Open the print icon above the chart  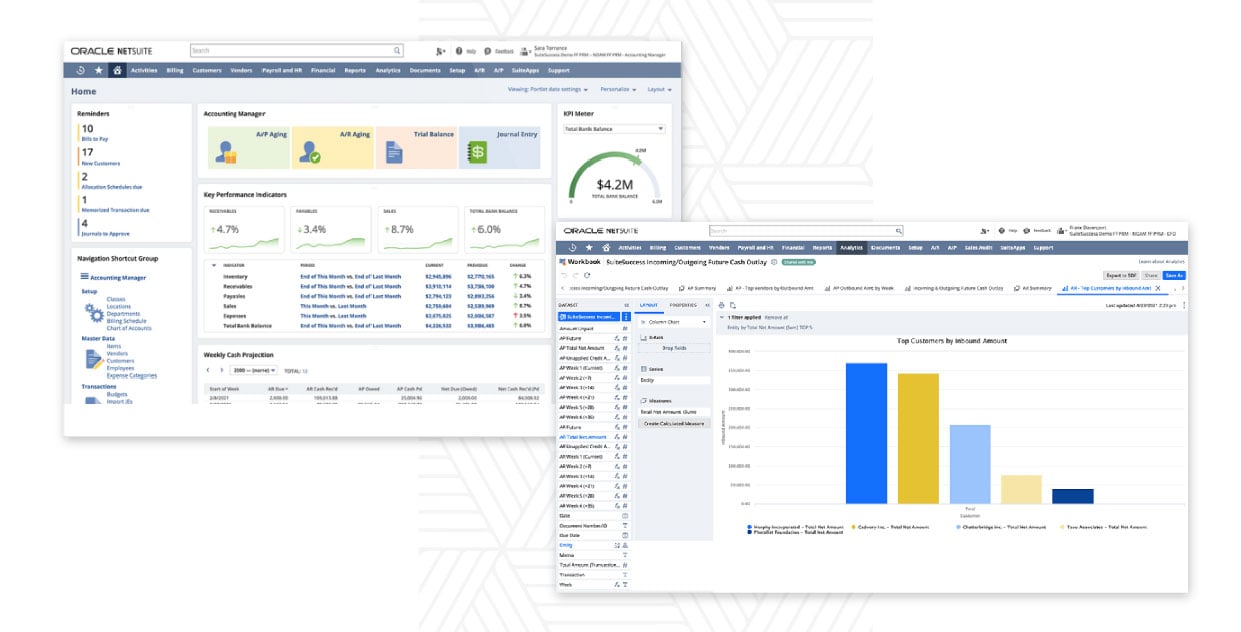click(721, 305)
